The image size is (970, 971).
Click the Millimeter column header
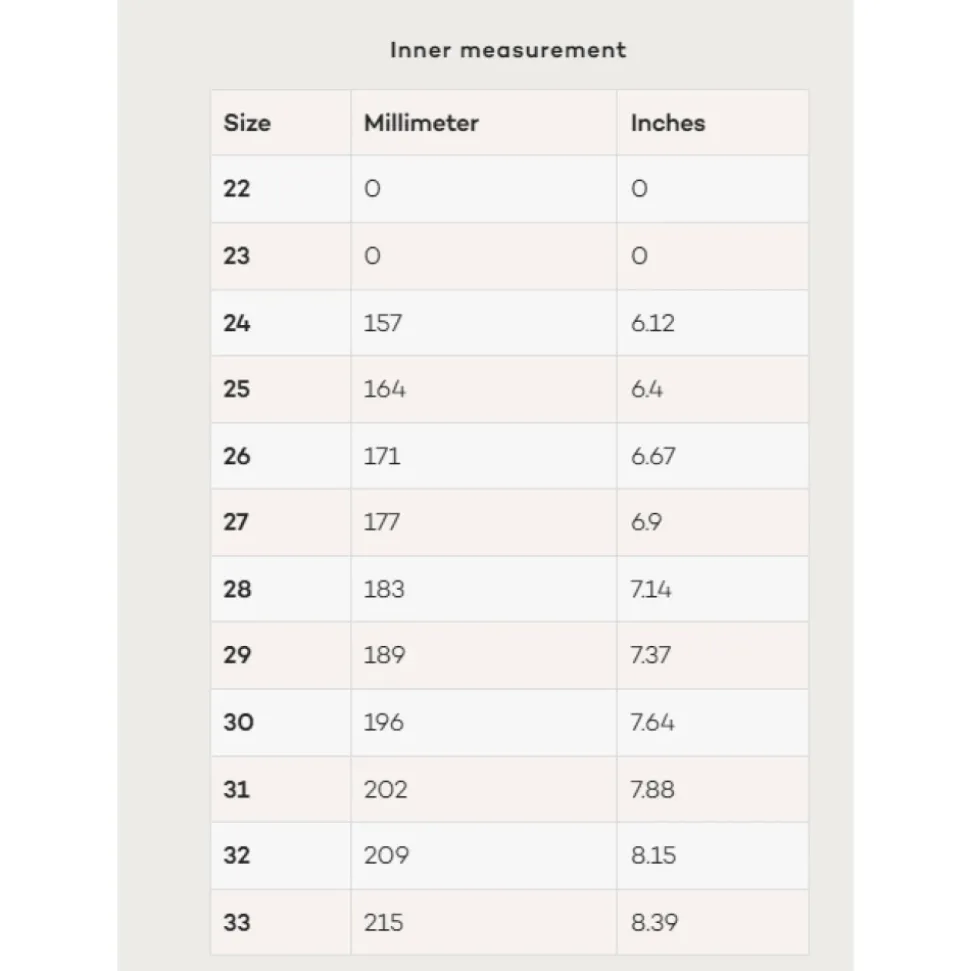[421, 123]
